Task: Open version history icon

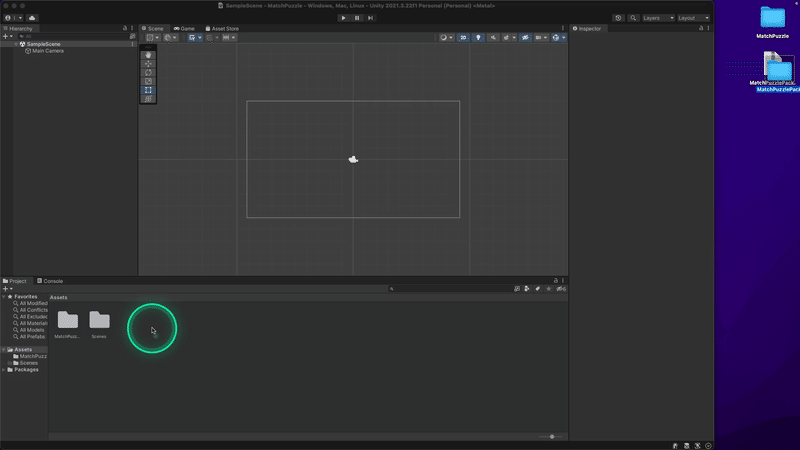Action: (x=618, y=18)
